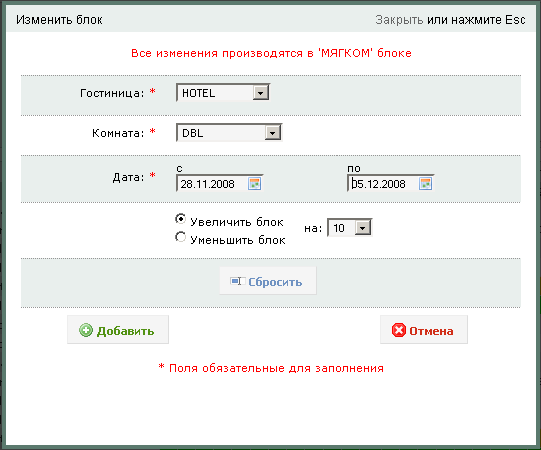This screenshot has height=450, width=541.
Task: Click red cross icon on Отмена
Action: (x=399, y=330)
